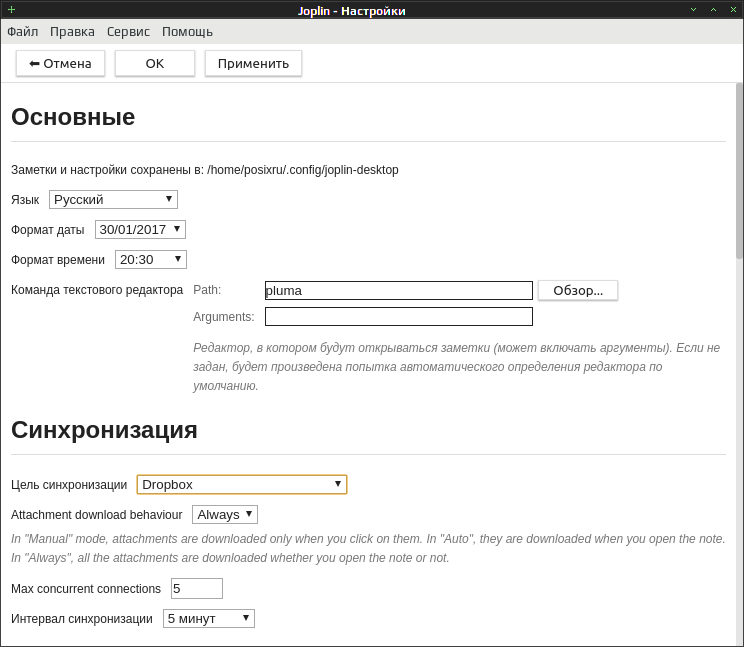The height and width of the screenshot is (647, 744).
Task: Click the Применить button
Action: [253, 64]
